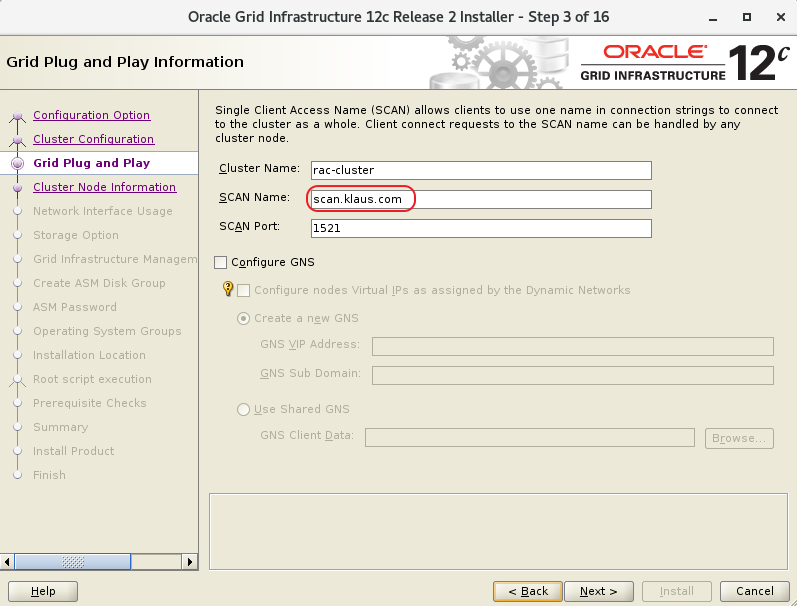The width and height of the screenshot is (797, 606).
Task: Select Use Shared GNS radio option
Action: coord(244,409)
